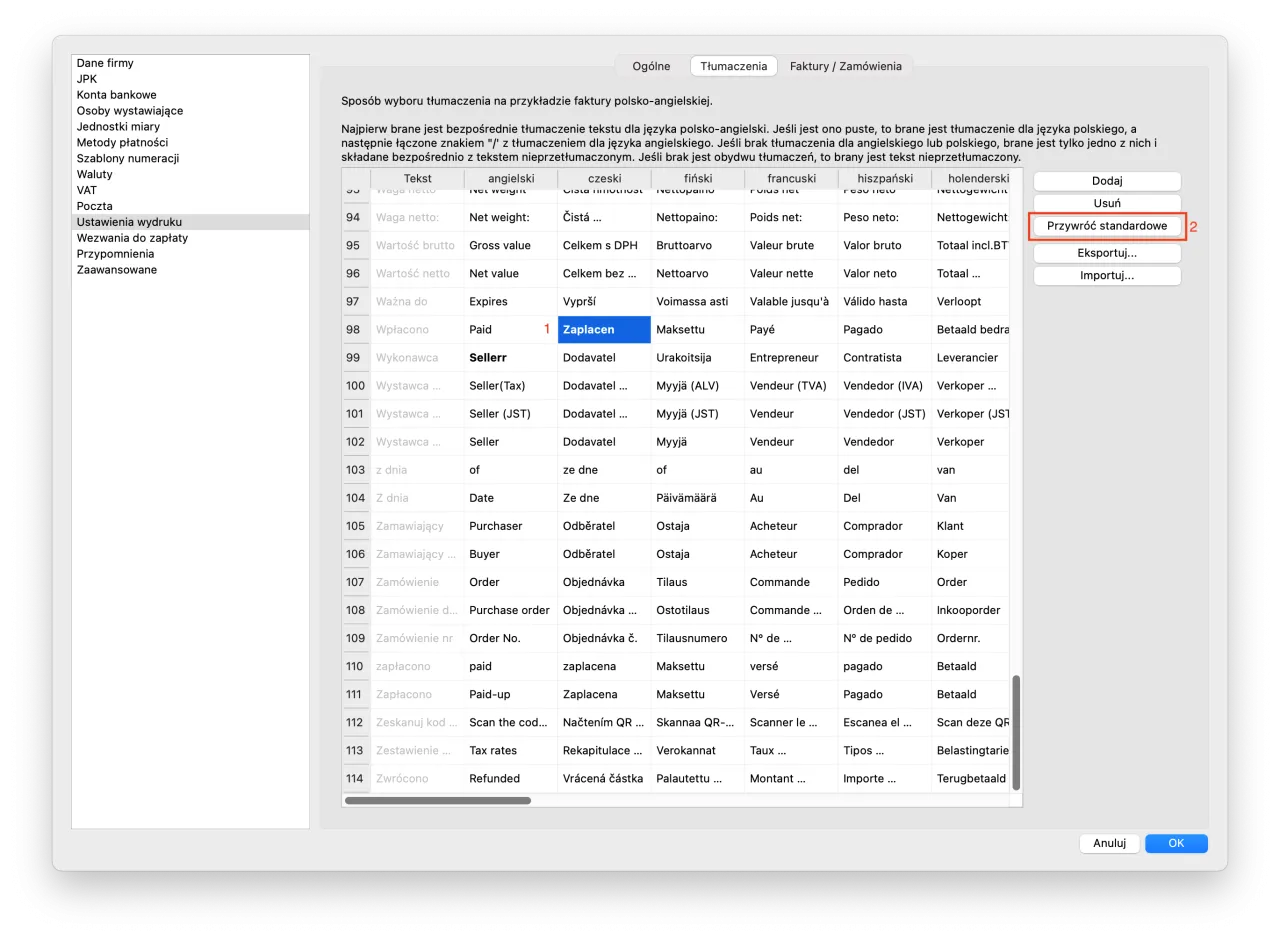
Task: Click the Vyprší cell
Action: tap(604, 301)
